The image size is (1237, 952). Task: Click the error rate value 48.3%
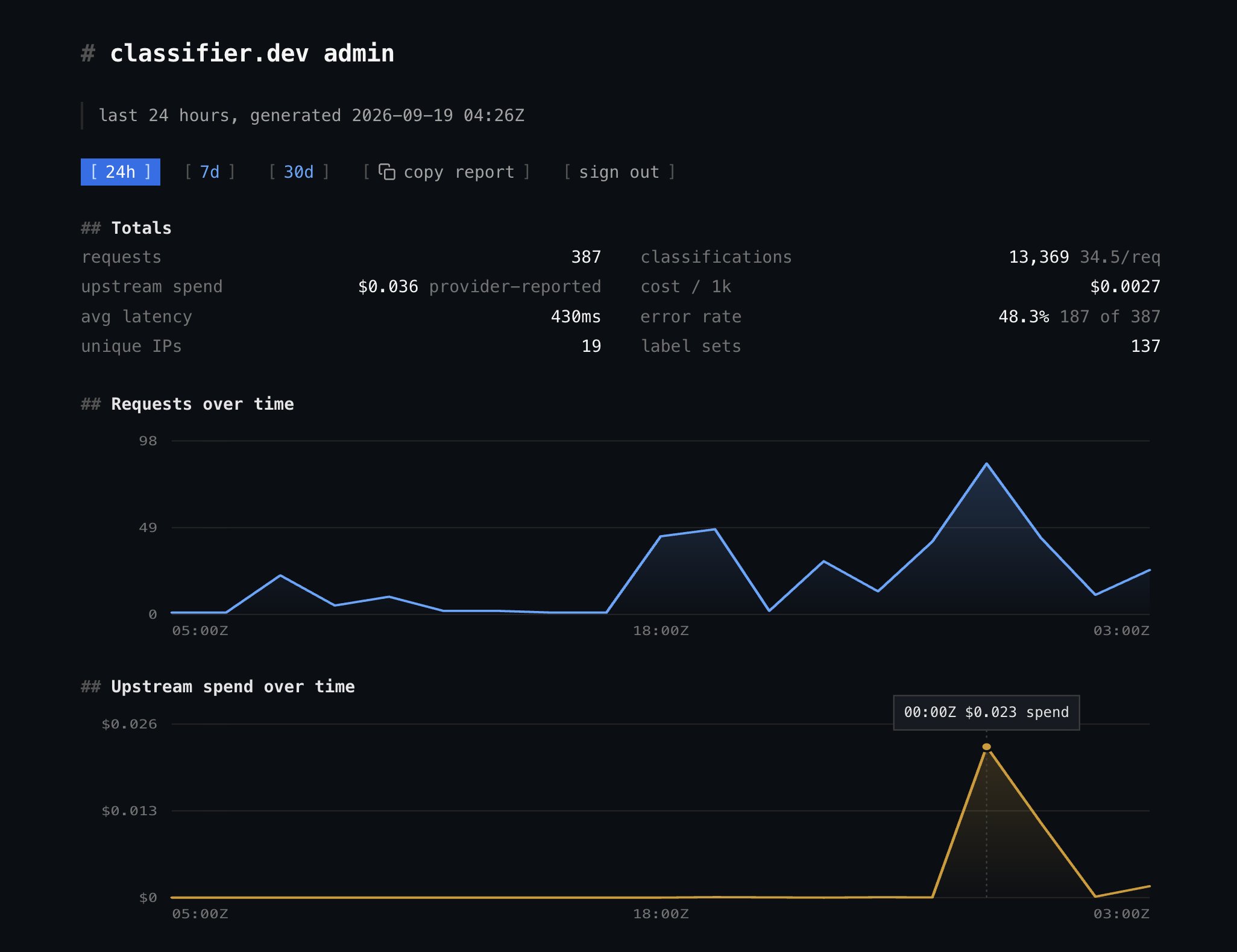pos(1024,317)
